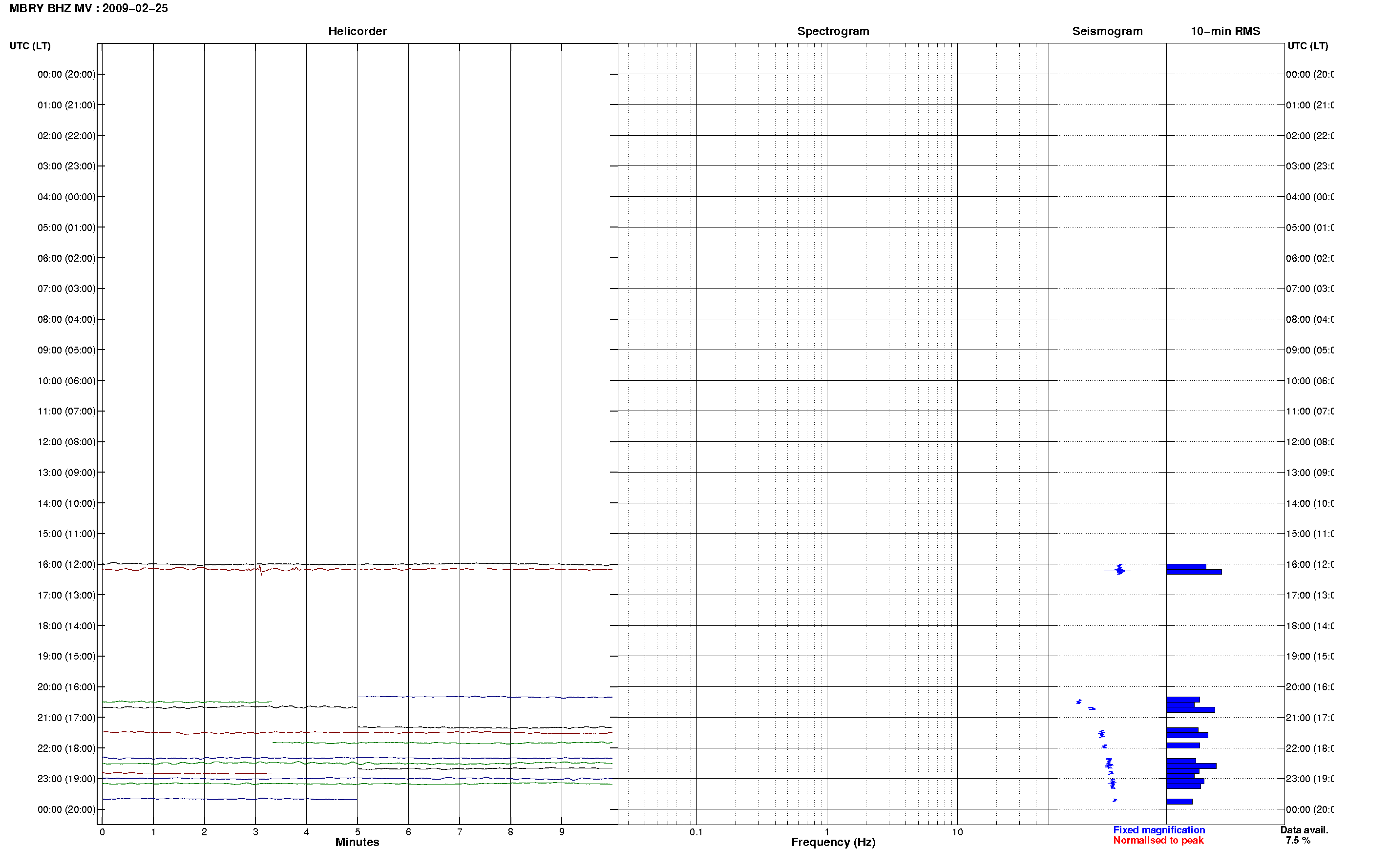Click the 'Normalised to peak' legend text

(1158, 840)
